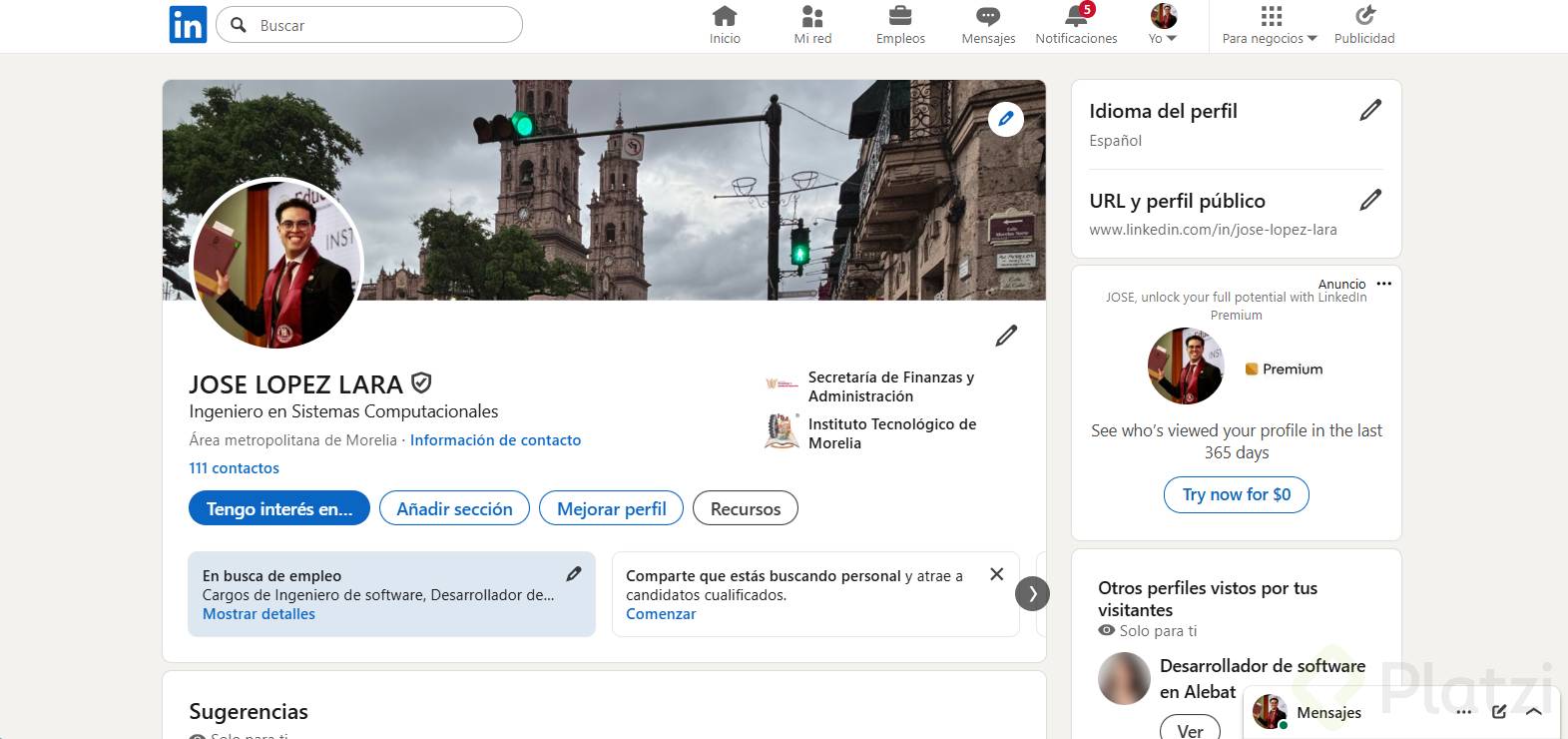The height and width of the screenshot is (739, 1568).
Task: Compose a new message icon
Action: coord(1499,712)
